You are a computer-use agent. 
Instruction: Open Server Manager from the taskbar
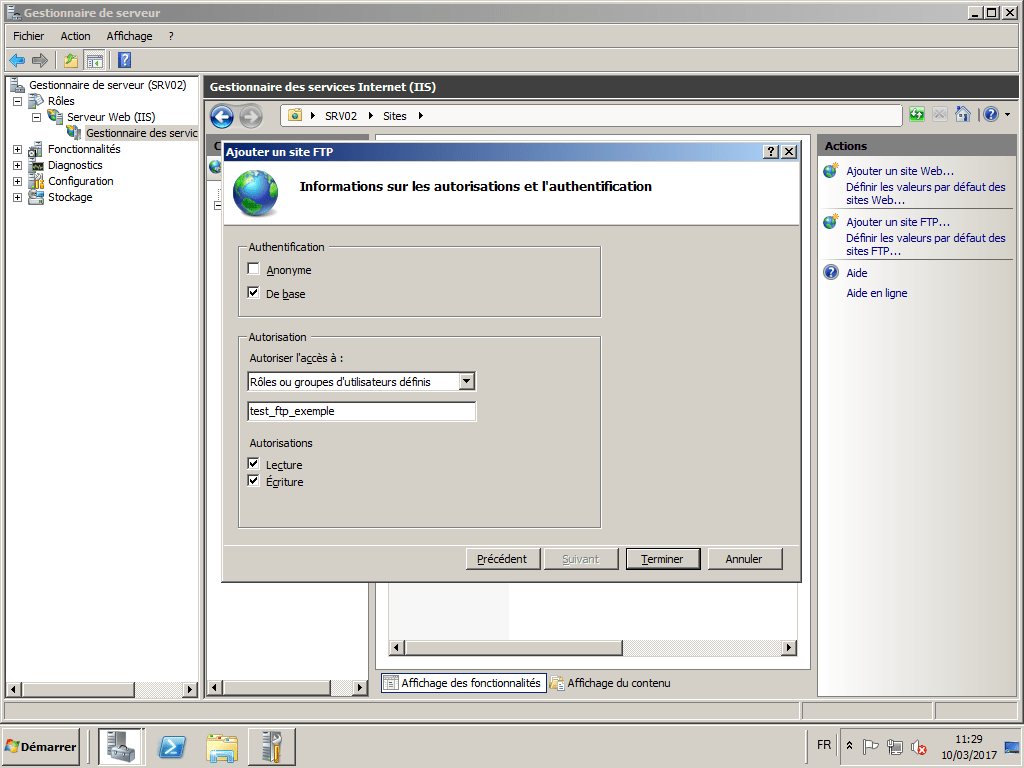[x=120, y=746]
